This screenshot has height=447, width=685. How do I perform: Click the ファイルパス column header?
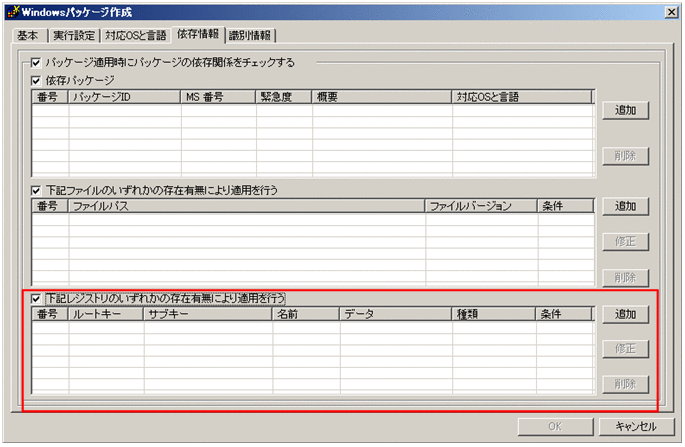point(246,206)
